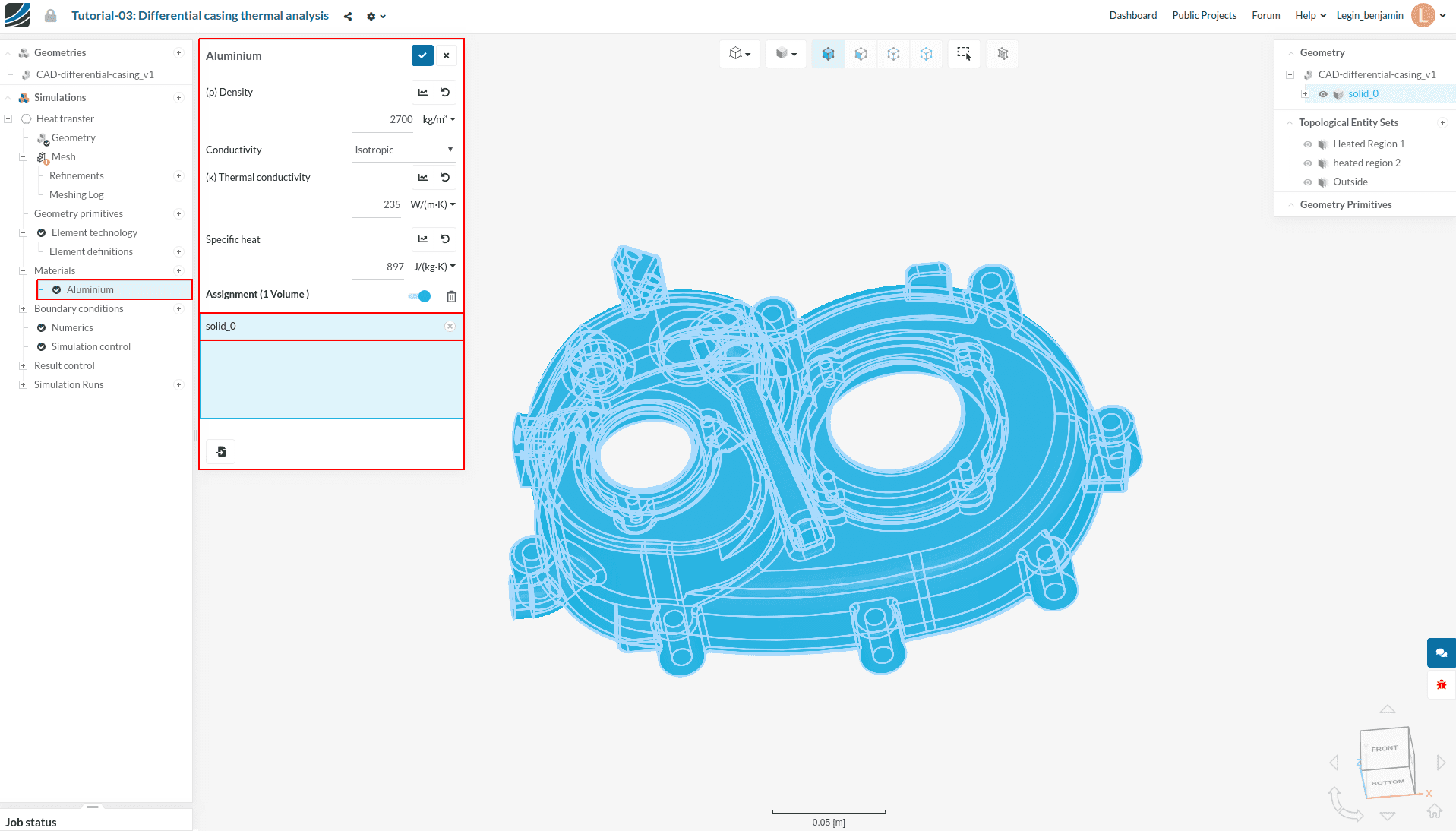1456x831 pixels.
Task: Click the box selection tool icon
Action: click(963, 53)
